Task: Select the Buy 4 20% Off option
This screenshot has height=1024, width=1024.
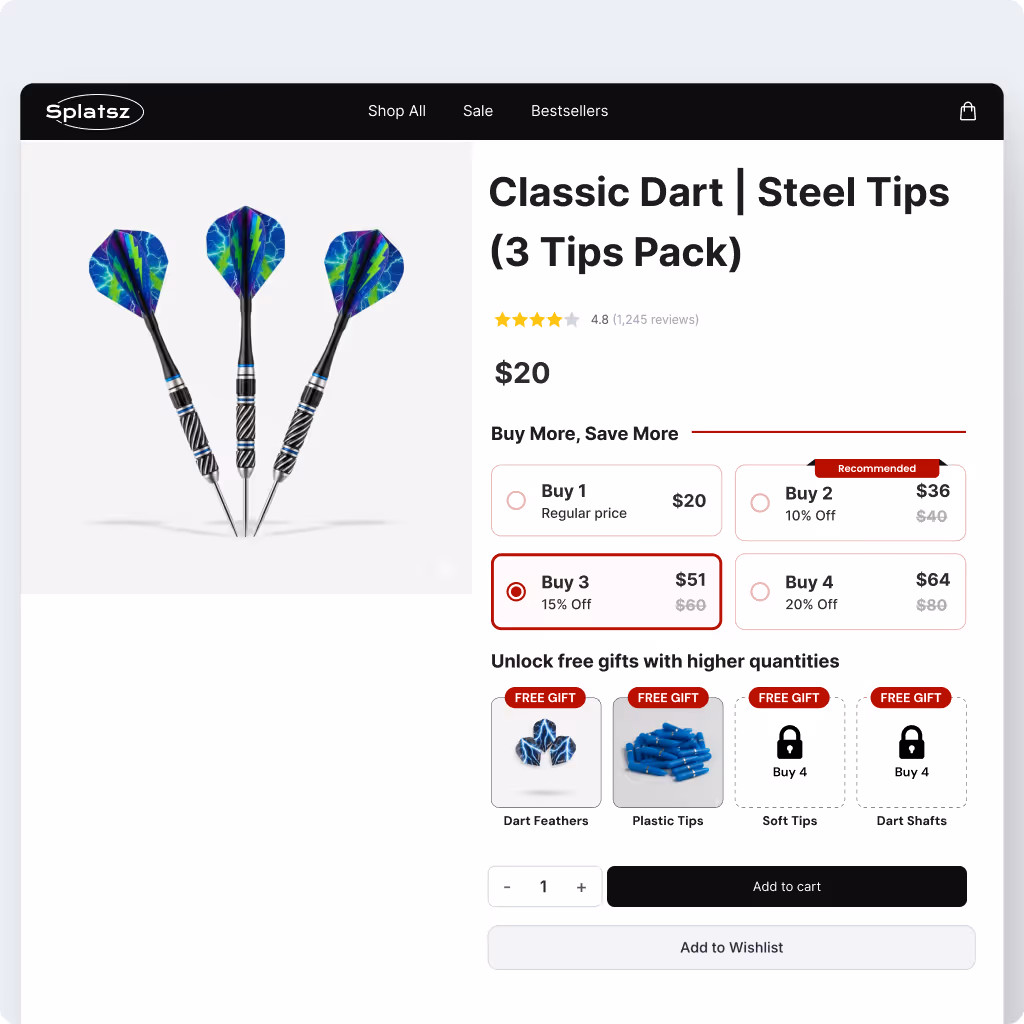Action: (x=850, y=592)
